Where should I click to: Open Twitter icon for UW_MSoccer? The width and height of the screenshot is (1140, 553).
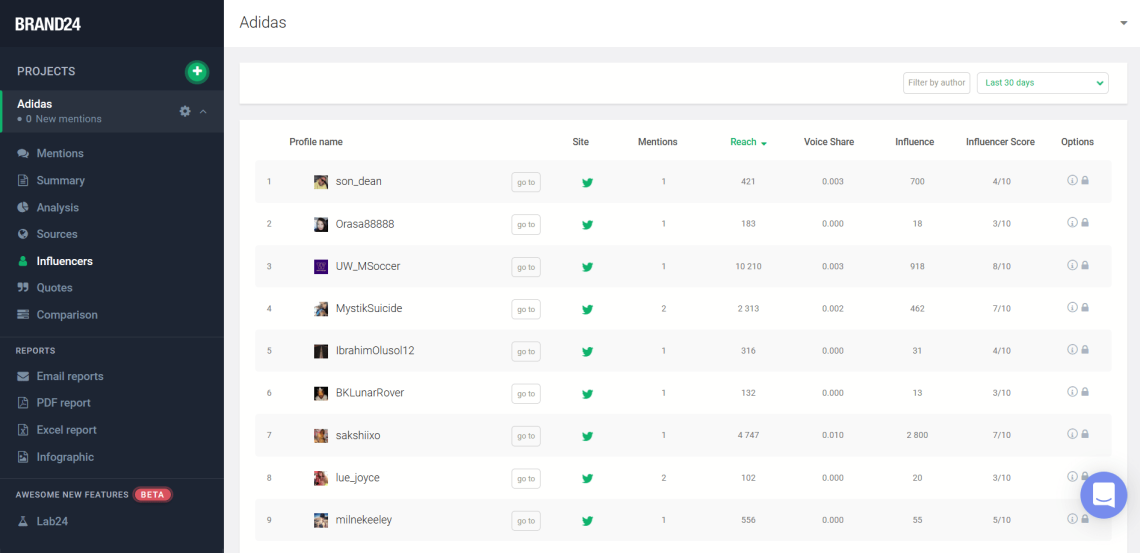587,267
